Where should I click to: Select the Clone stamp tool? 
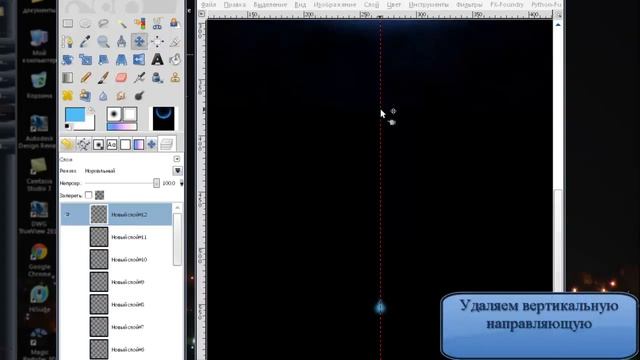click(x=175, y=78)
